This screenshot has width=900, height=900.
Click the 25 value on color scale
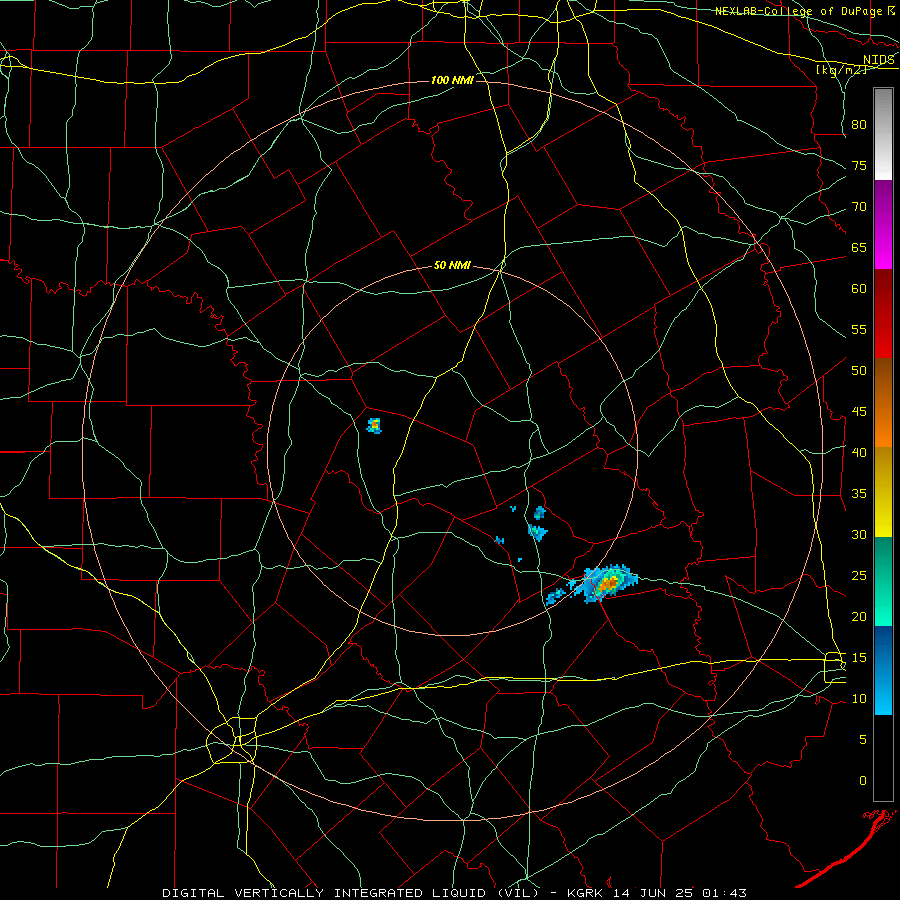pyautogui.click(x=859, y=576)
